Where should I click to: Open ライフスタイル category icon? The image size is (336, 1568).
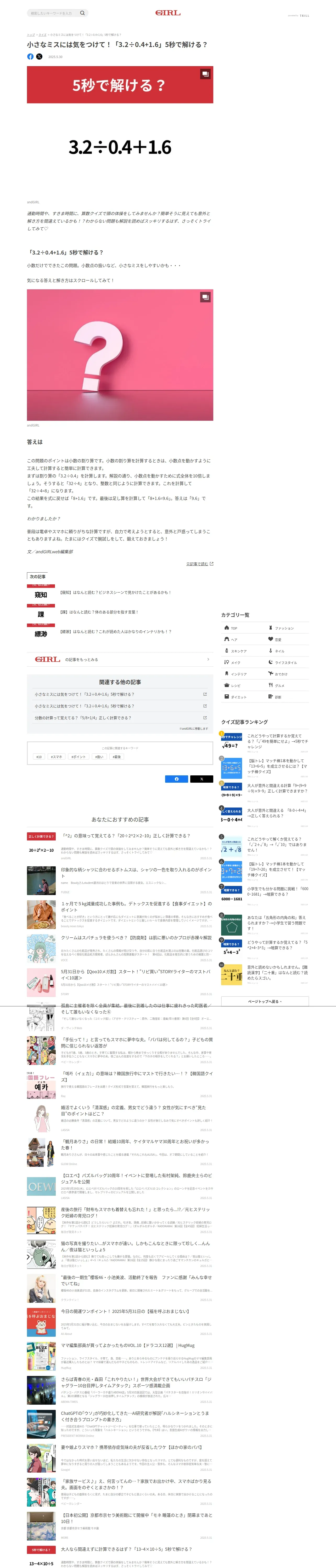click(x=271, y=662)
